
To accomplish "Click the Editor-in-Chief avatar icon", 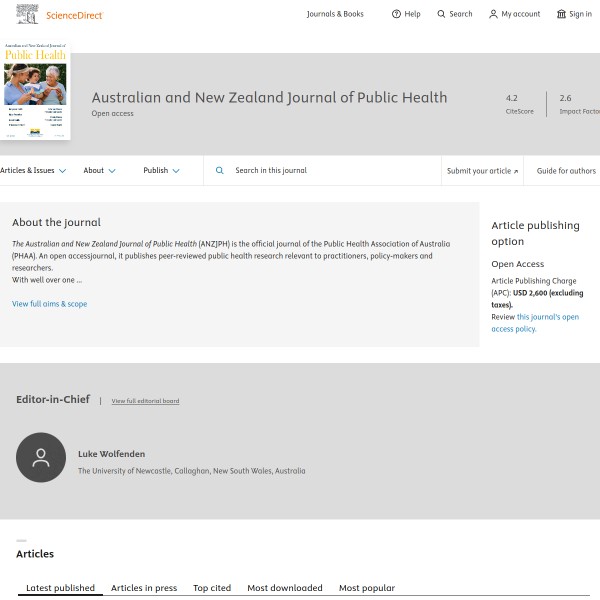I will tap(41, 458).
